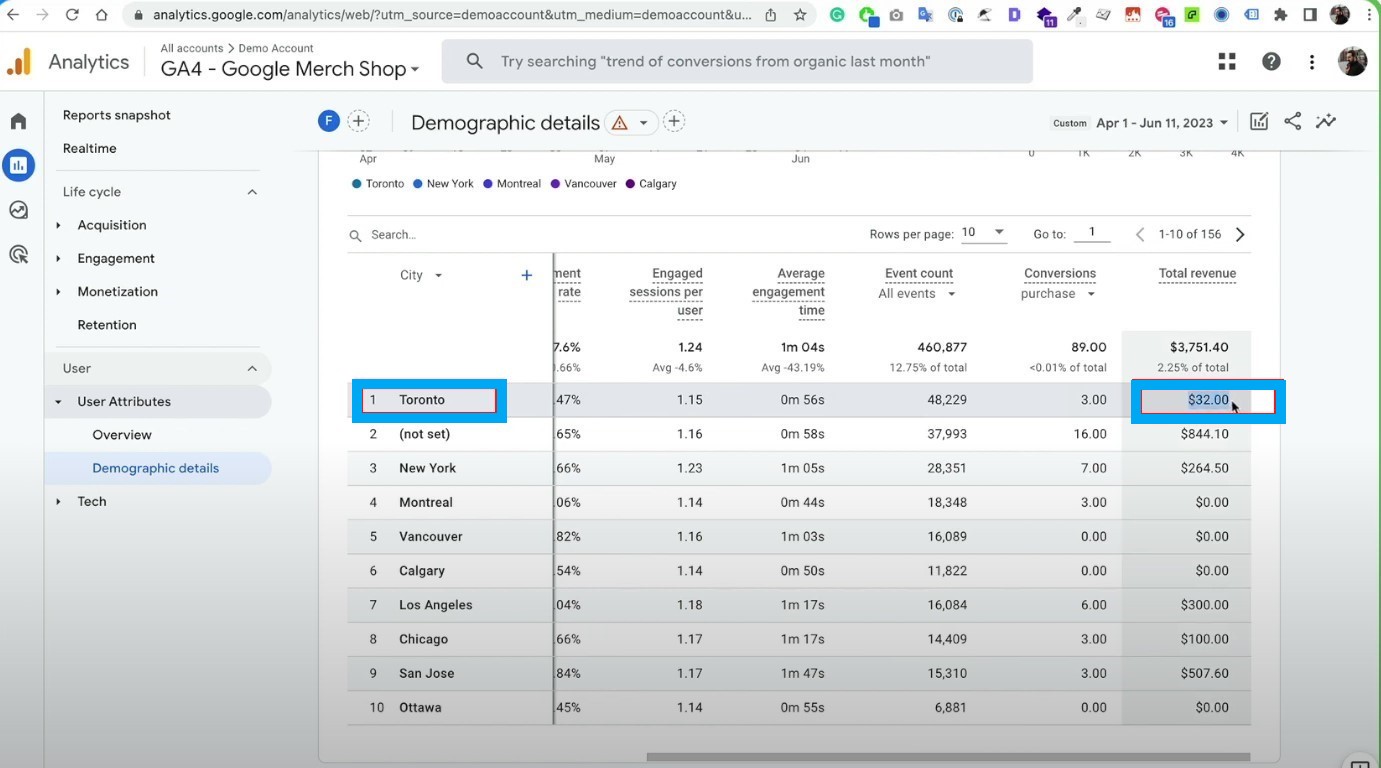
Task: Add secondary dimension with plus icon
Action: [x=527, y=275]
